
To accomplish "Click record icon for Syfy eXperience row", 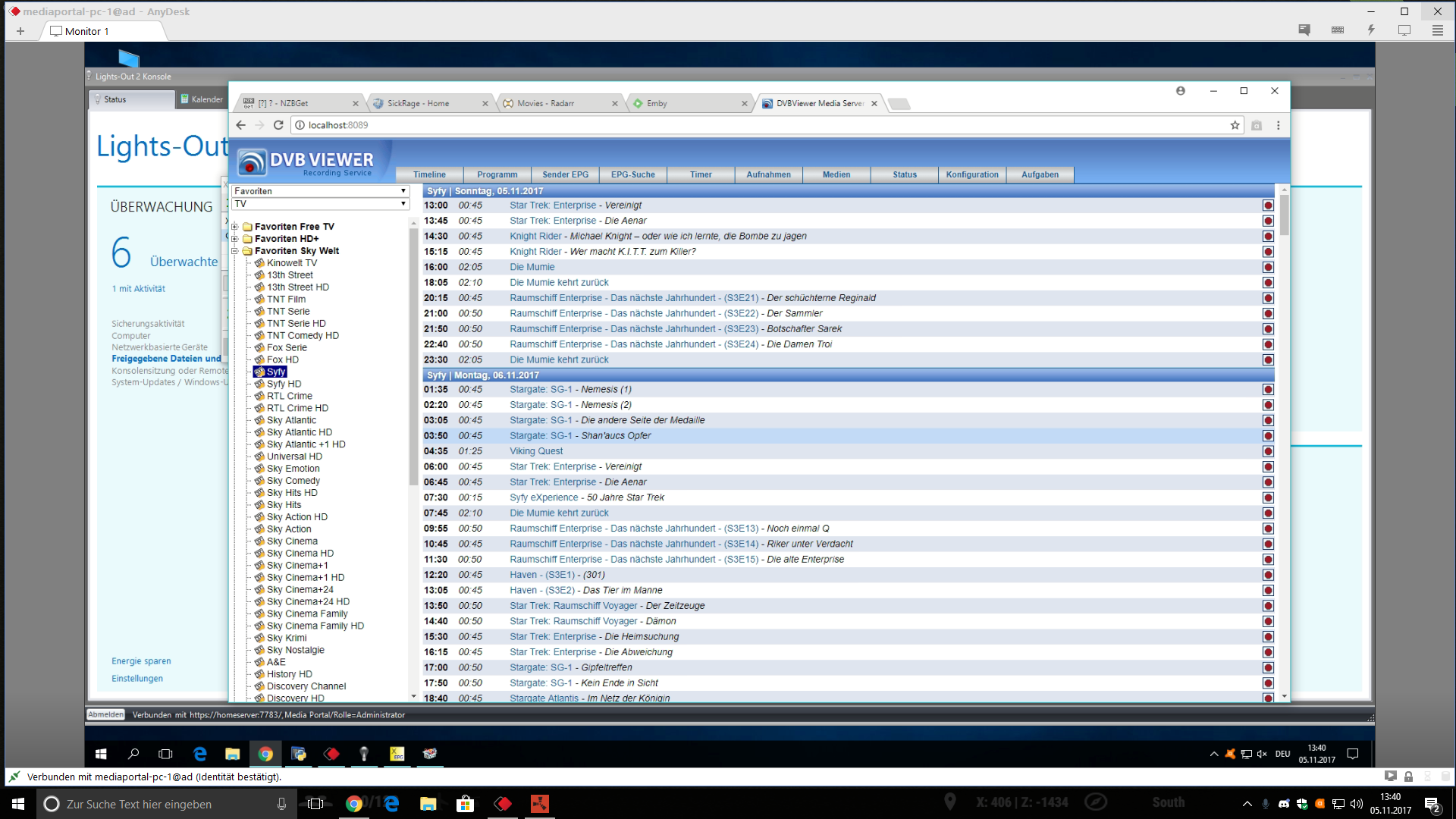I will 1267,497.
